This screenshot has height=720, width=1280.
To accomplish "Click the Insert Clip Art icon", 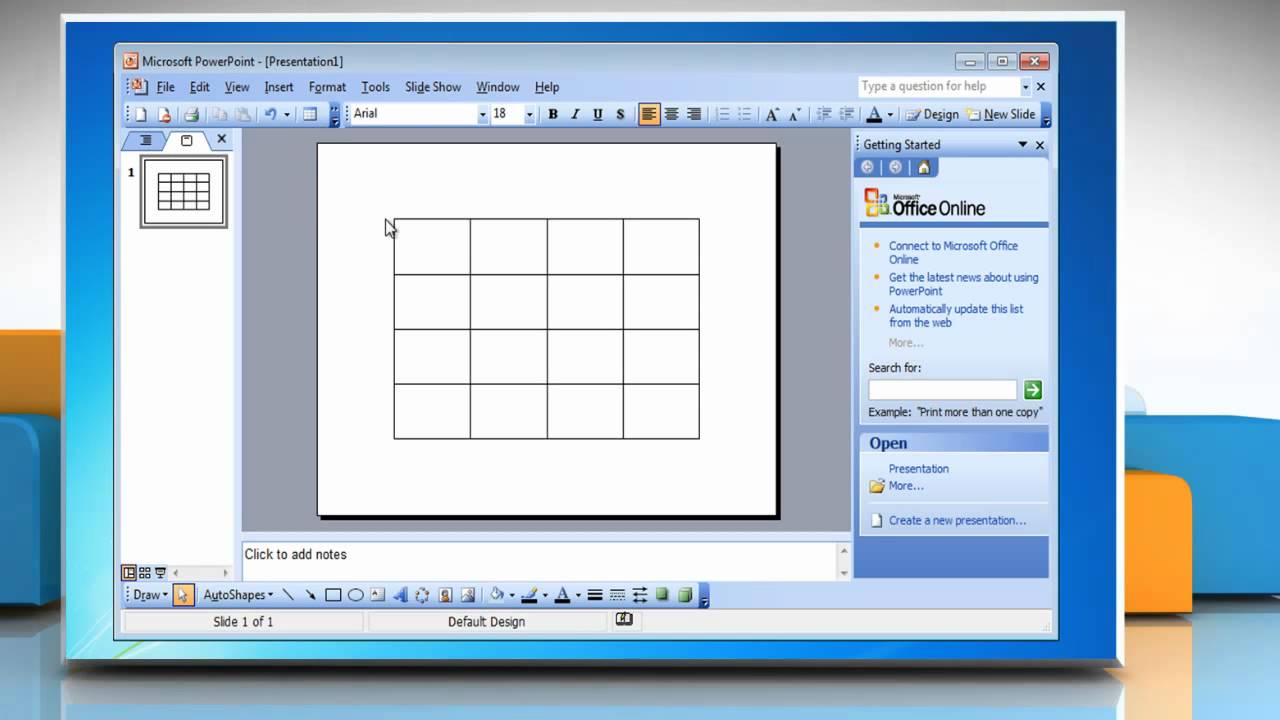I will tap(445, 595).
